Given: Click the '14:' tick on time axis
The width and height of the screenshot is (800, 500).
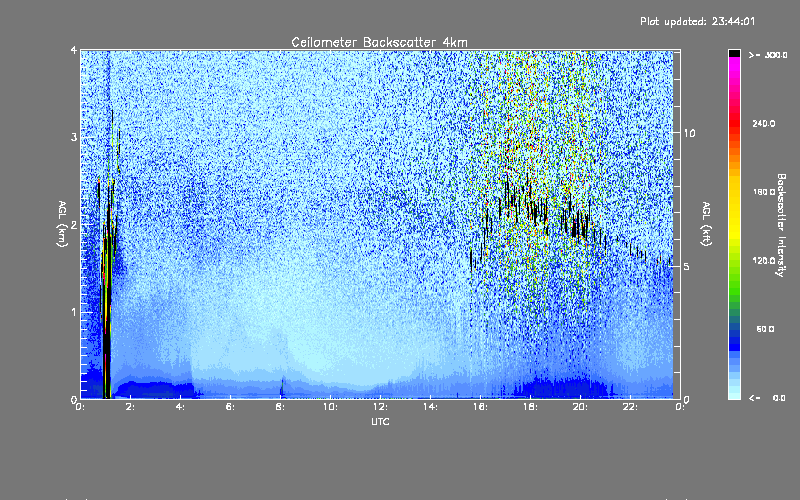Looking at the screenshot, I should pyautogui.click(x=430, y=407).
